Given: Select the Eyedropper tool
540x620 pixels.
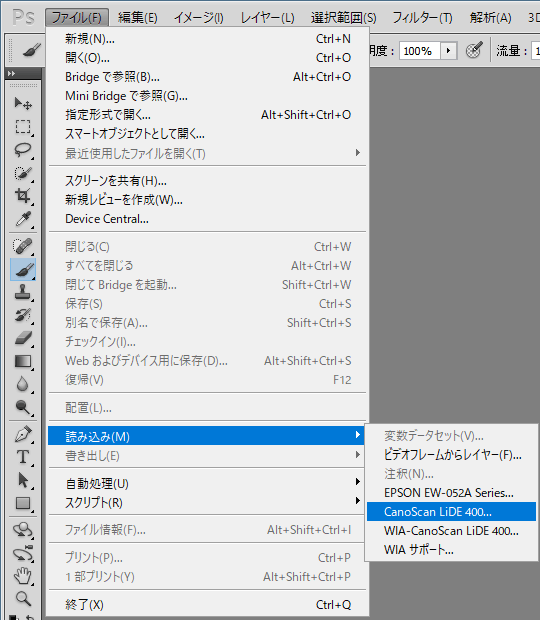Looking at the screenshot, I should [x=23, y=218].
